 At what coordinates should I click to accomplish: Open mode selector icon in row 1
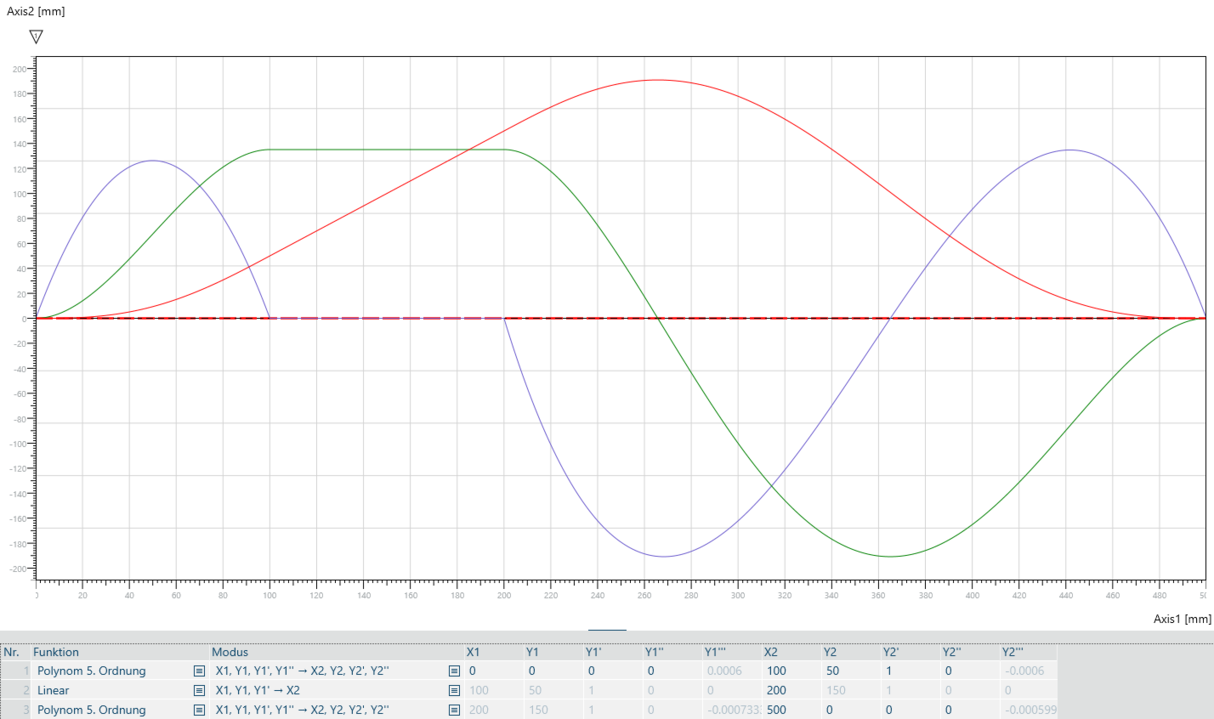click(454, 671)
